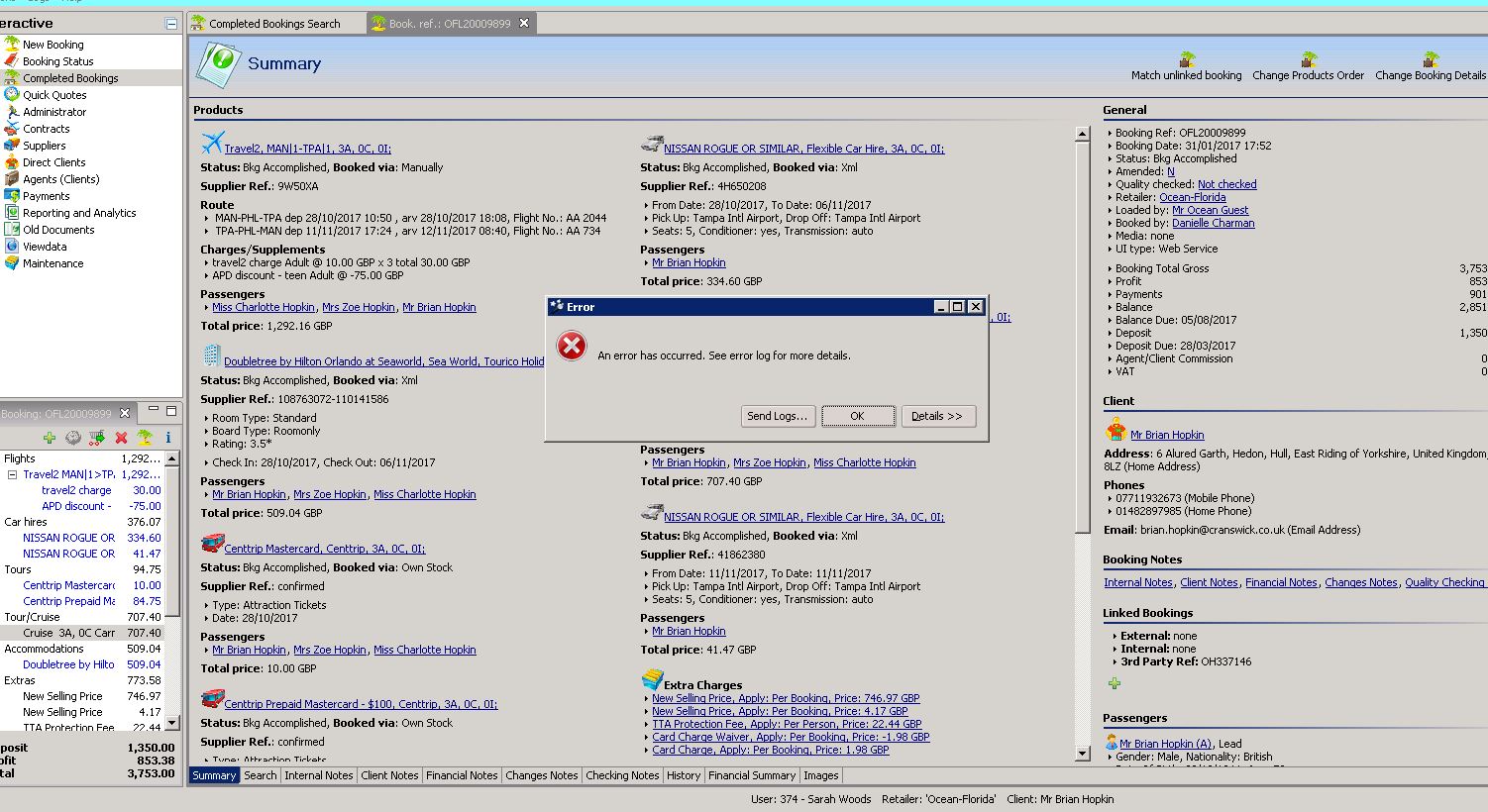Select Reporting and Analytics in sidebar
The height and width of the screenshot is (812, 1488).
pyautogui.click(x=79, y=213)
